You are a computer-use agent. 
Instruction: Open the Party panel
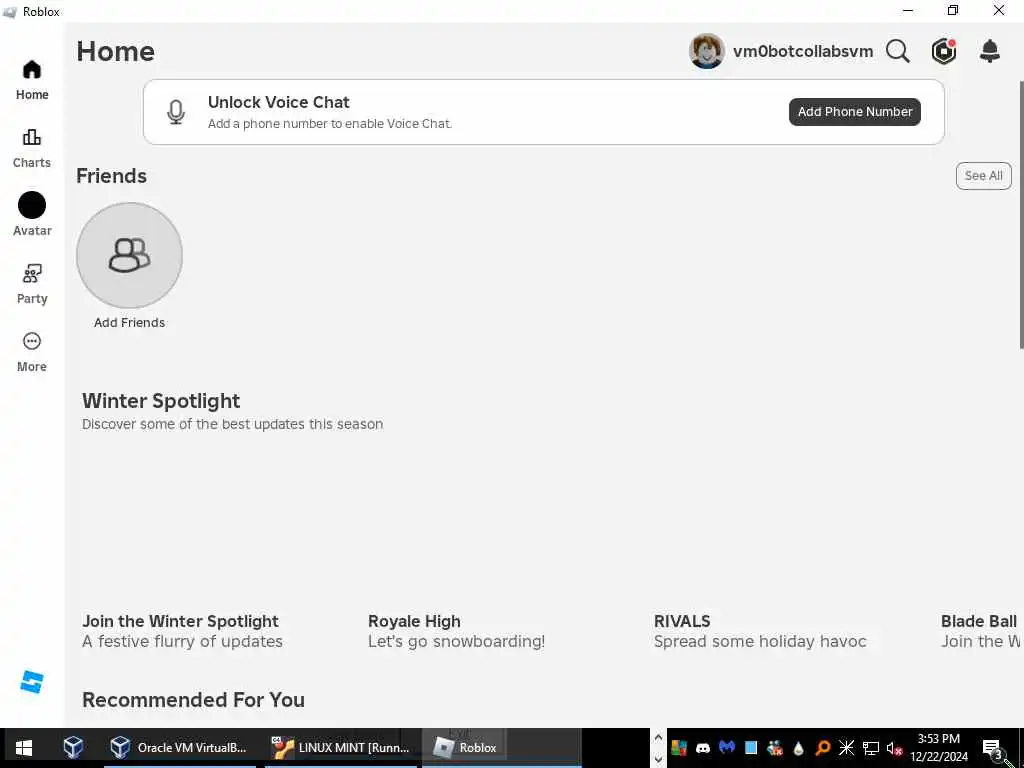pyautogui.click(x=31, y=284)
